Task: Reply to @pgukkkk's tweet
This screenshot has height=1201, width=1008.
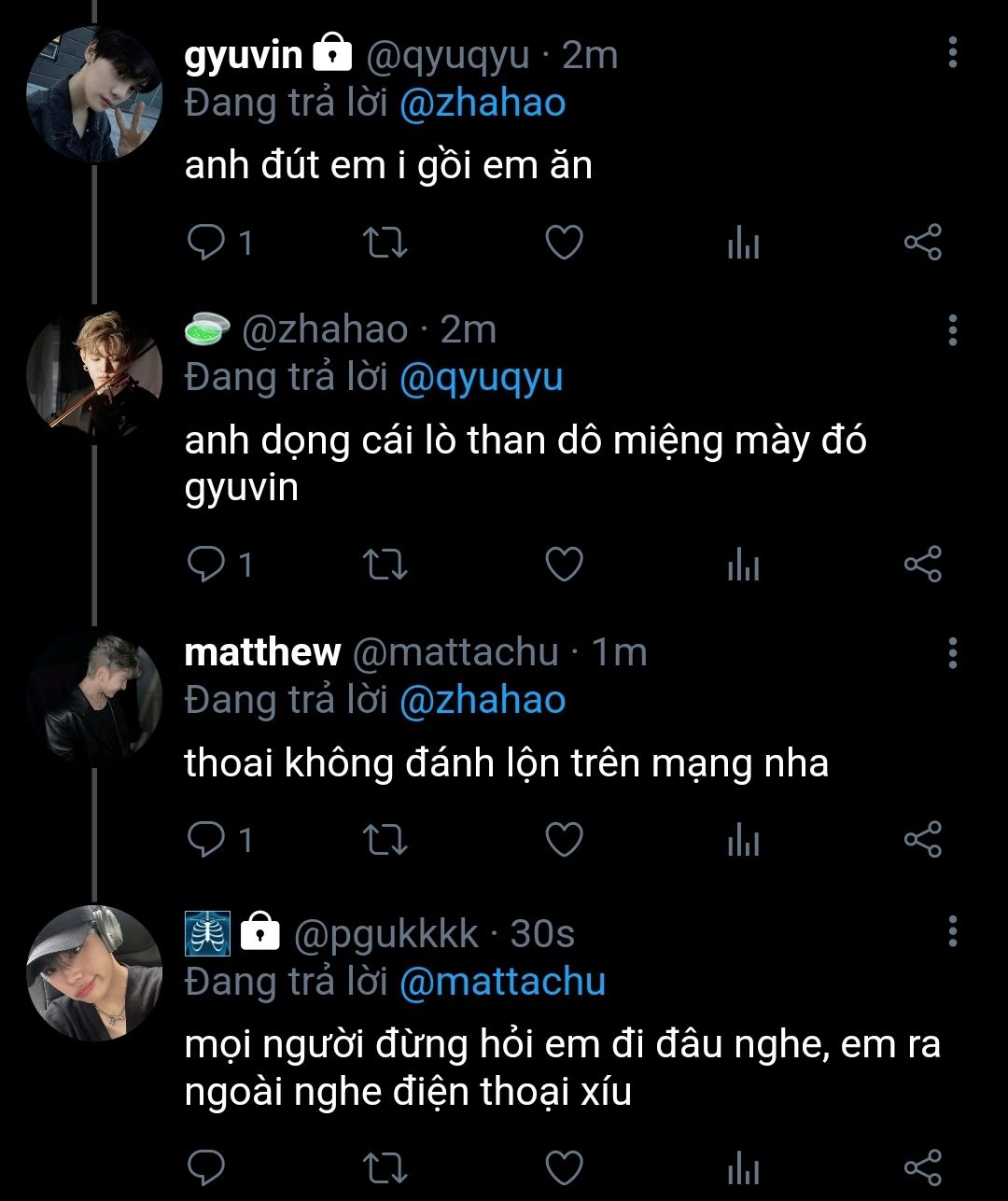Action: (205, 1166)
